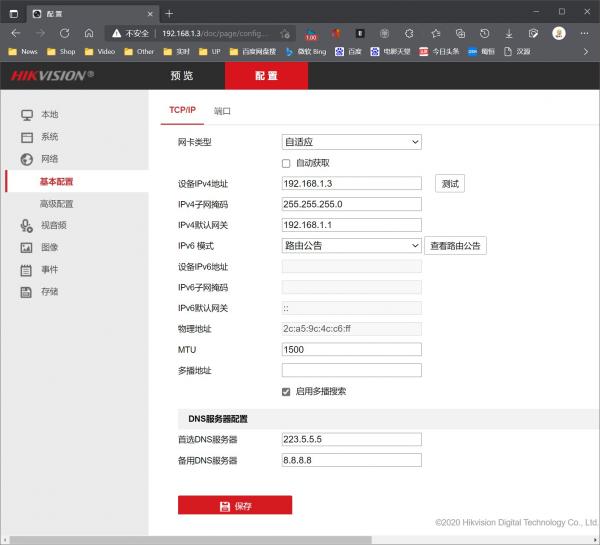Open the downloads arrow icon
Image resolution: width=600 pixels, height=545 pixels.
click(x=509, y=34)
